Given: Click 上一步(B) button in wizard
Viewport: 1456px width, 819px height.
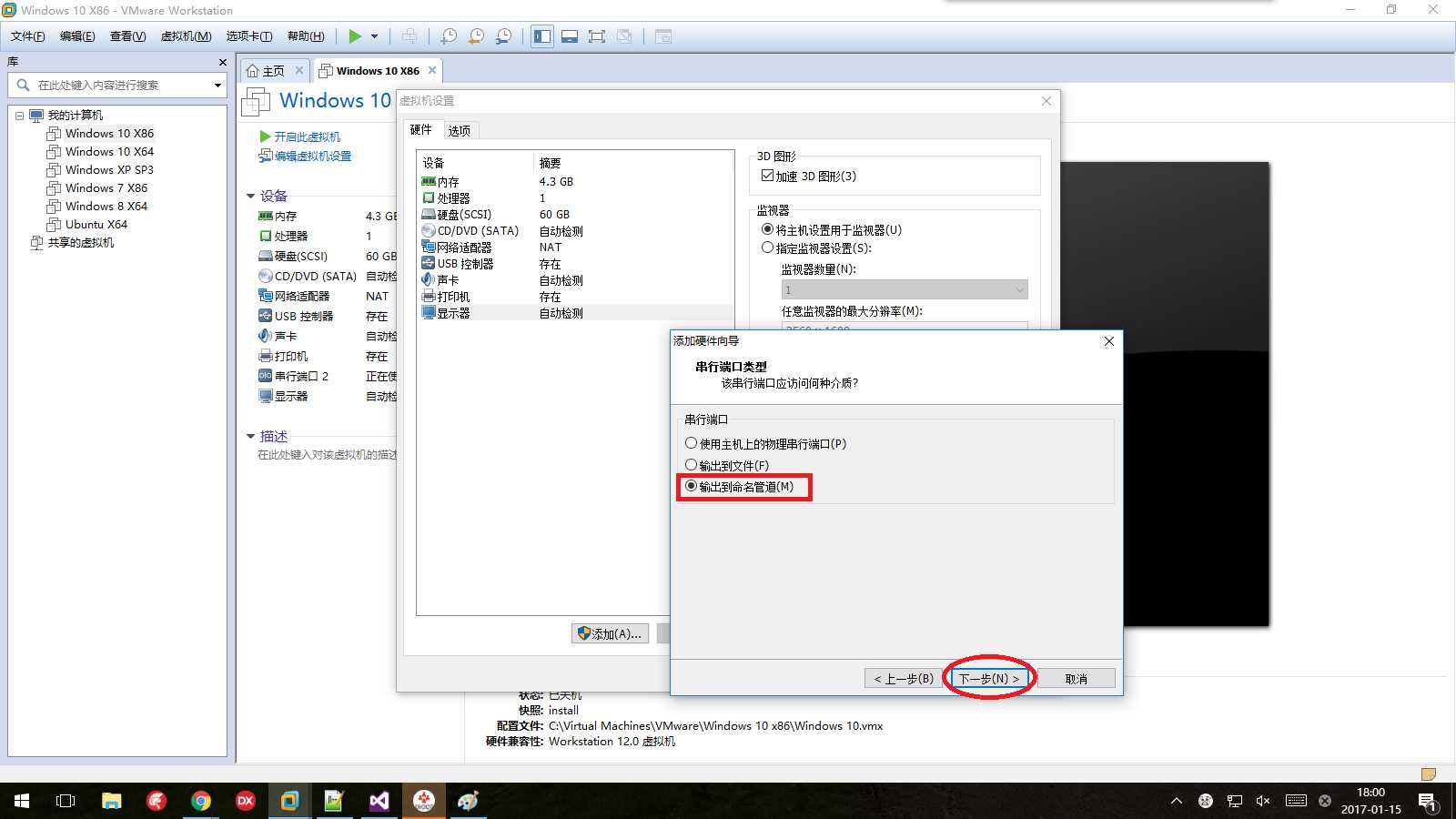Looking at the screenshot, I should 904,679.
